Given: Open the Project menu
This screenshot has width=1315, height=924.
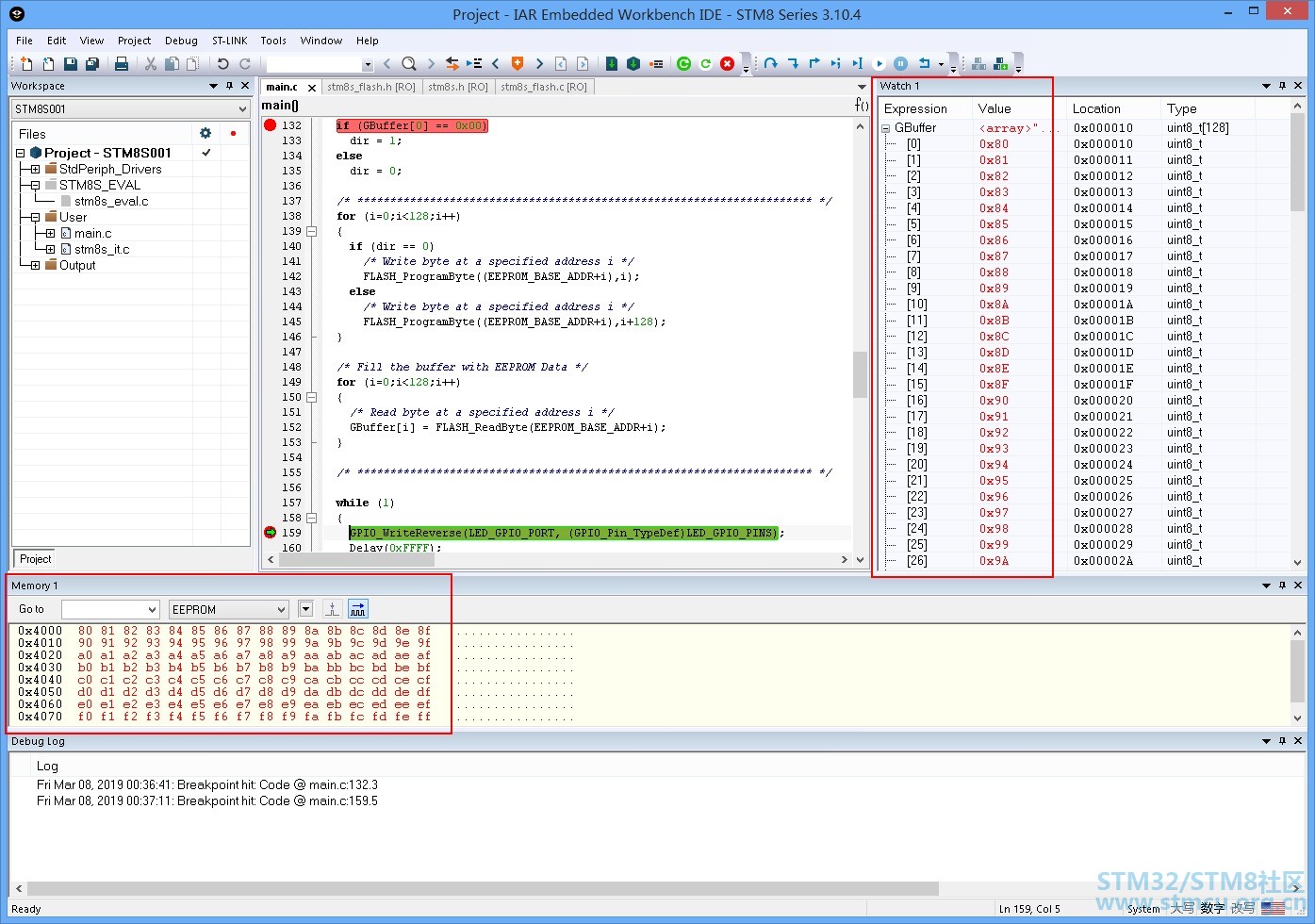Looking at the screenshot, I should (x=134, y=41).
